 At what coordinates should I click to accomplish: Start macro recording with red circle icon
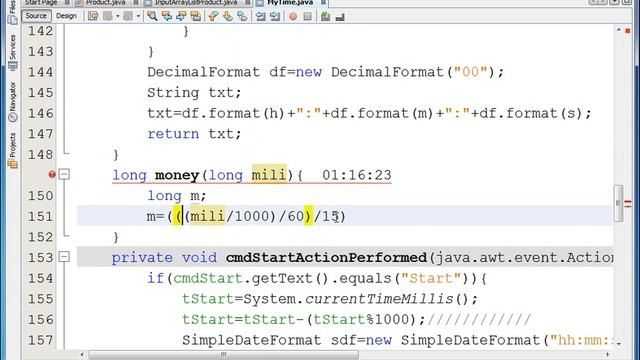[293, 16]
